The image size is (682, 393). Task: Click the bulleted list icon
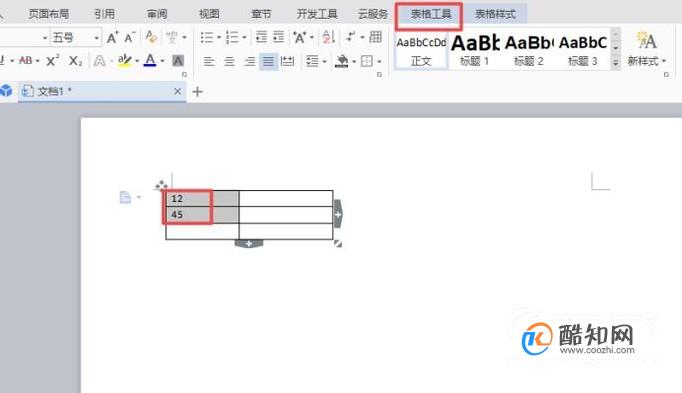[x=207, y=37]
